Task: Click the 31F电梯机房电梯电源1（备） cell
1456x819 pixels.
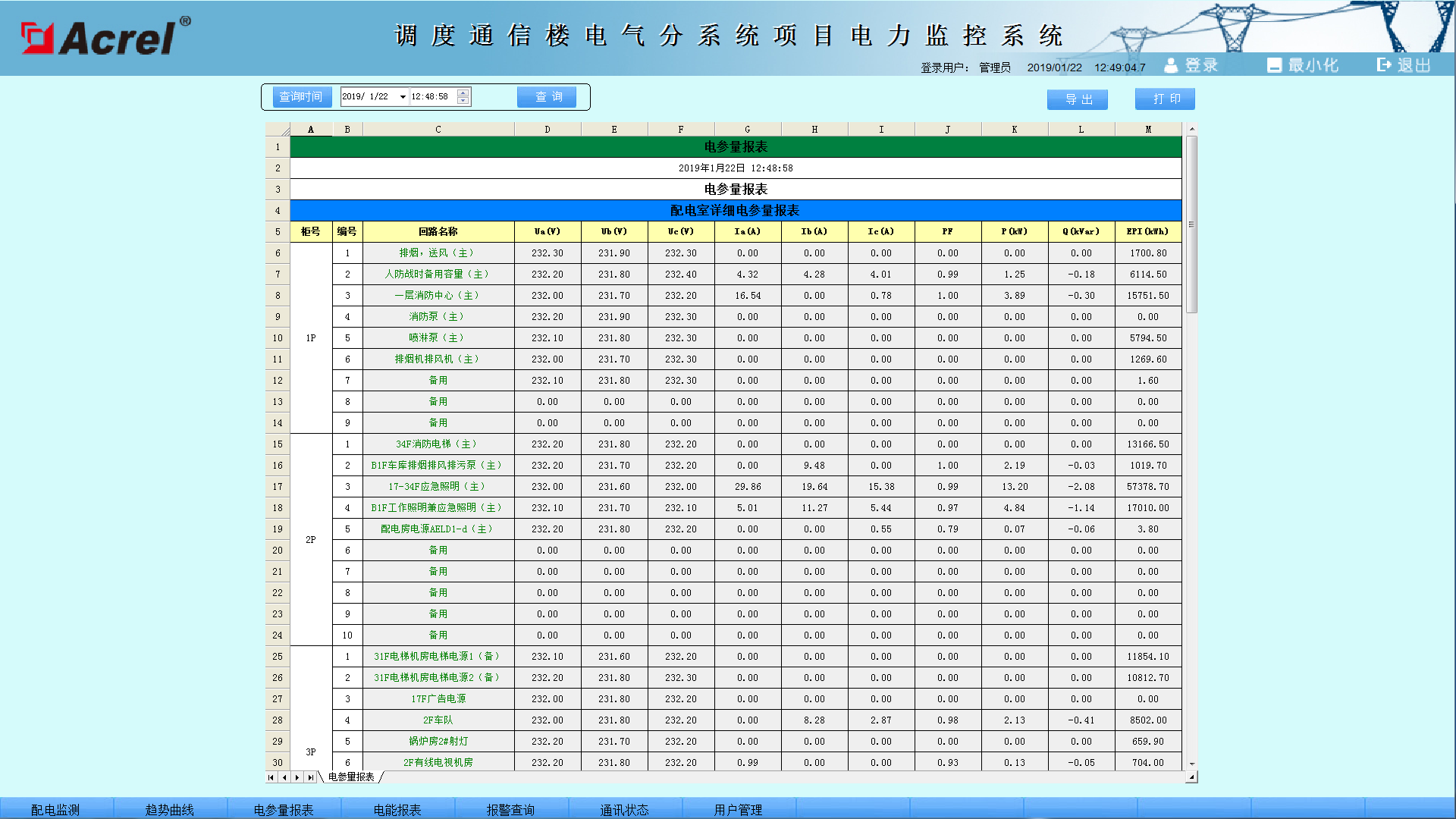Action: tap(438, 657)
